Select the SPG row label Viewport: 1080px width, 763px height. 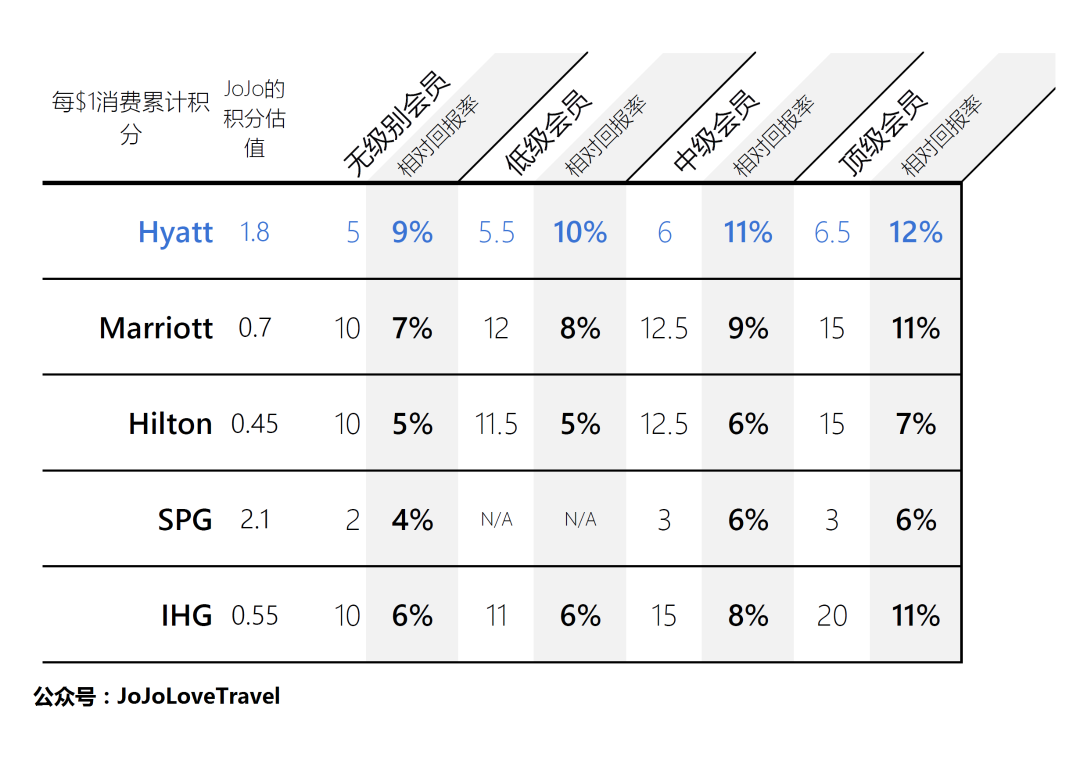pyautogui.click(x=185, y=520)
